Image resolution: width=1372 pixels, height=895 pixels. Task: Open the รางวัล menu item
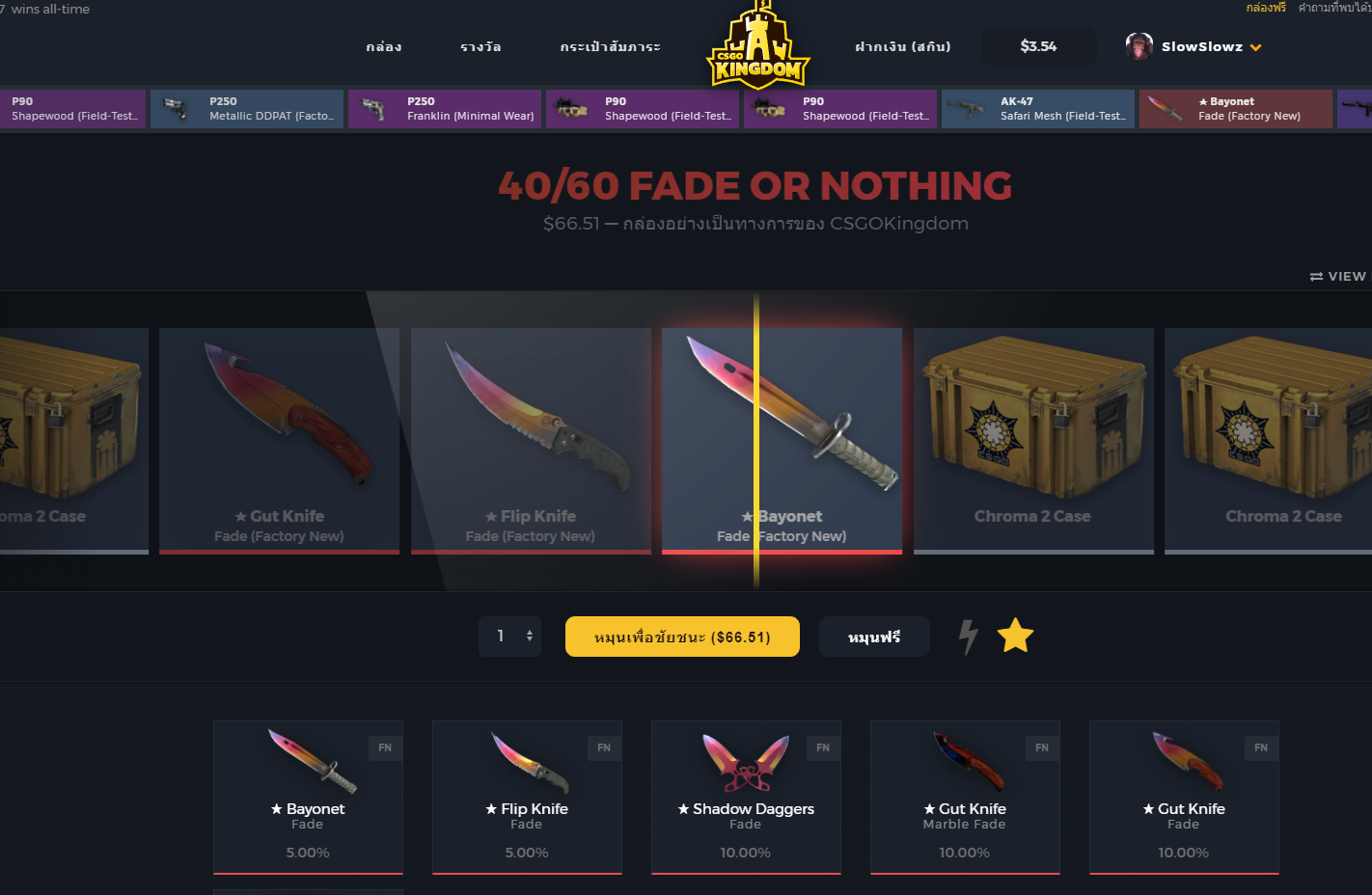point(480,46)
